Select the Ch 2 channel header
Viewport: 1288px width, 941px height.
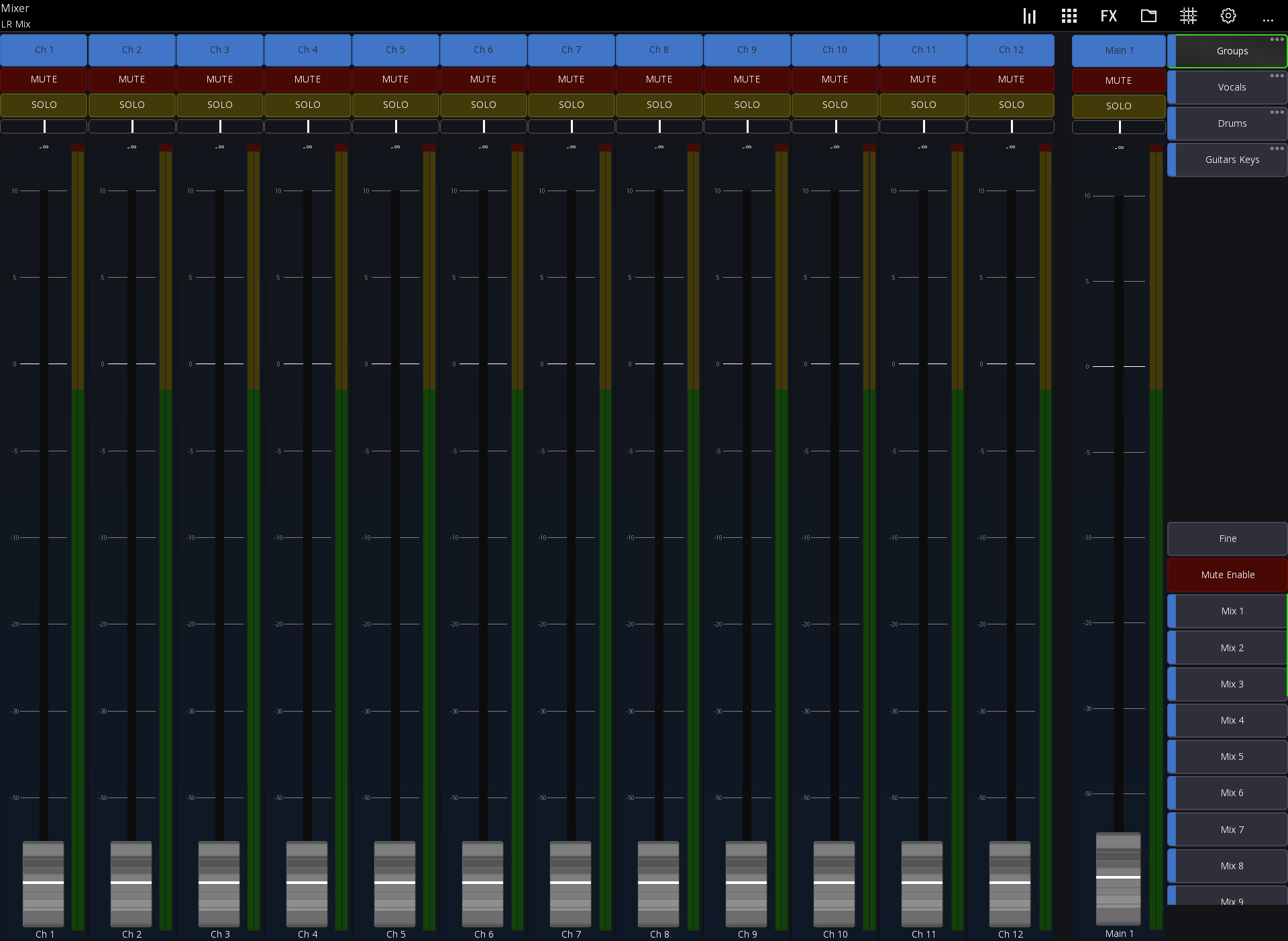(x=131, y=50)
